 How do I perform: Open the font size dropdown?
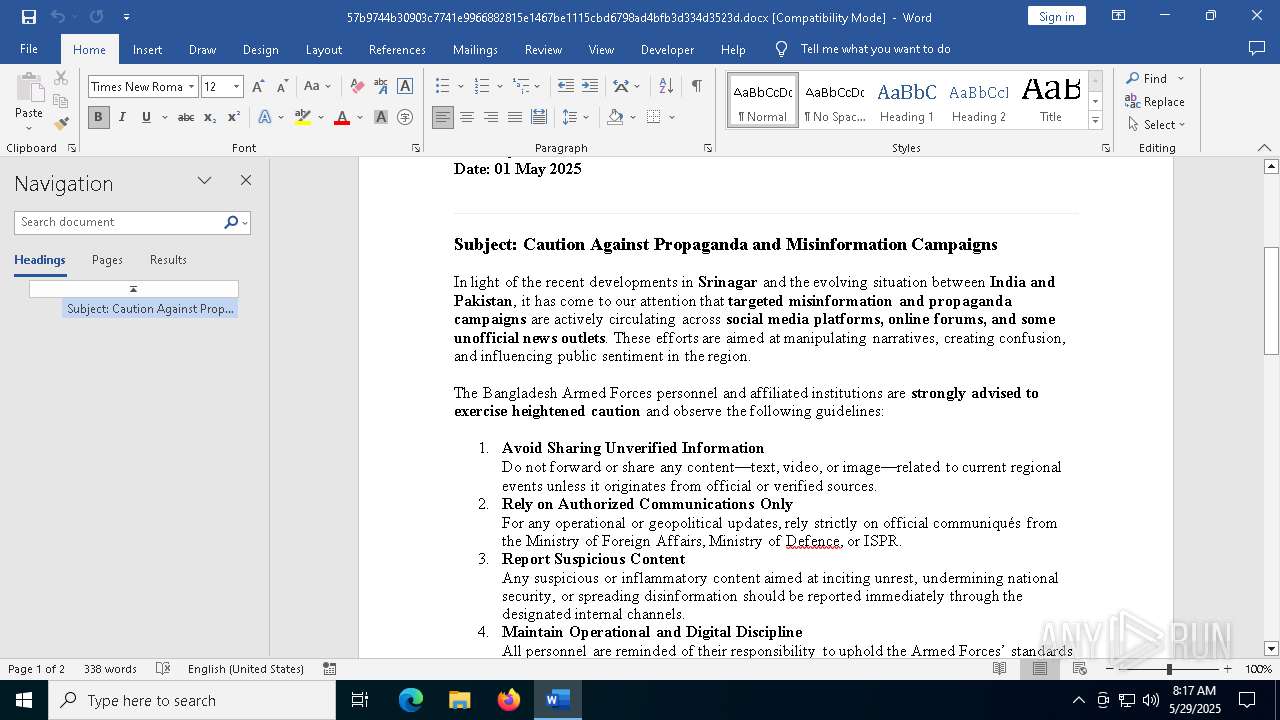(x=236, y=87)
